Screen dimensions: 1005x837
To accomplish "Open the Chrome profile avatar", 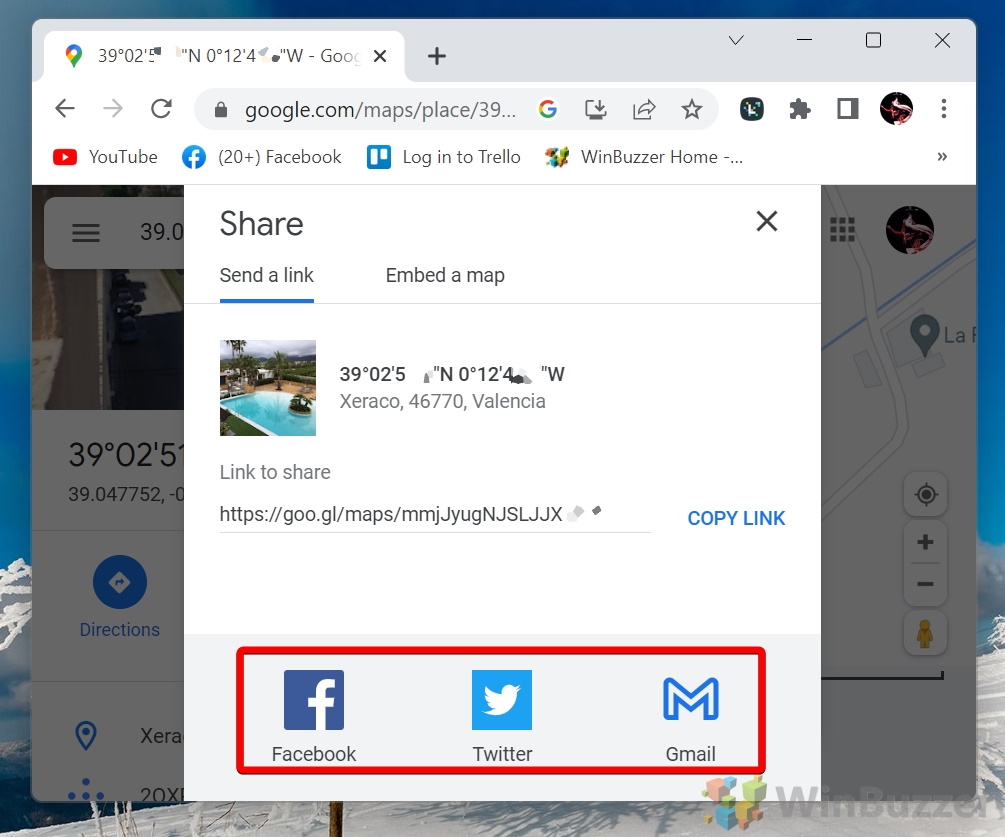I will tap(896, 108).
